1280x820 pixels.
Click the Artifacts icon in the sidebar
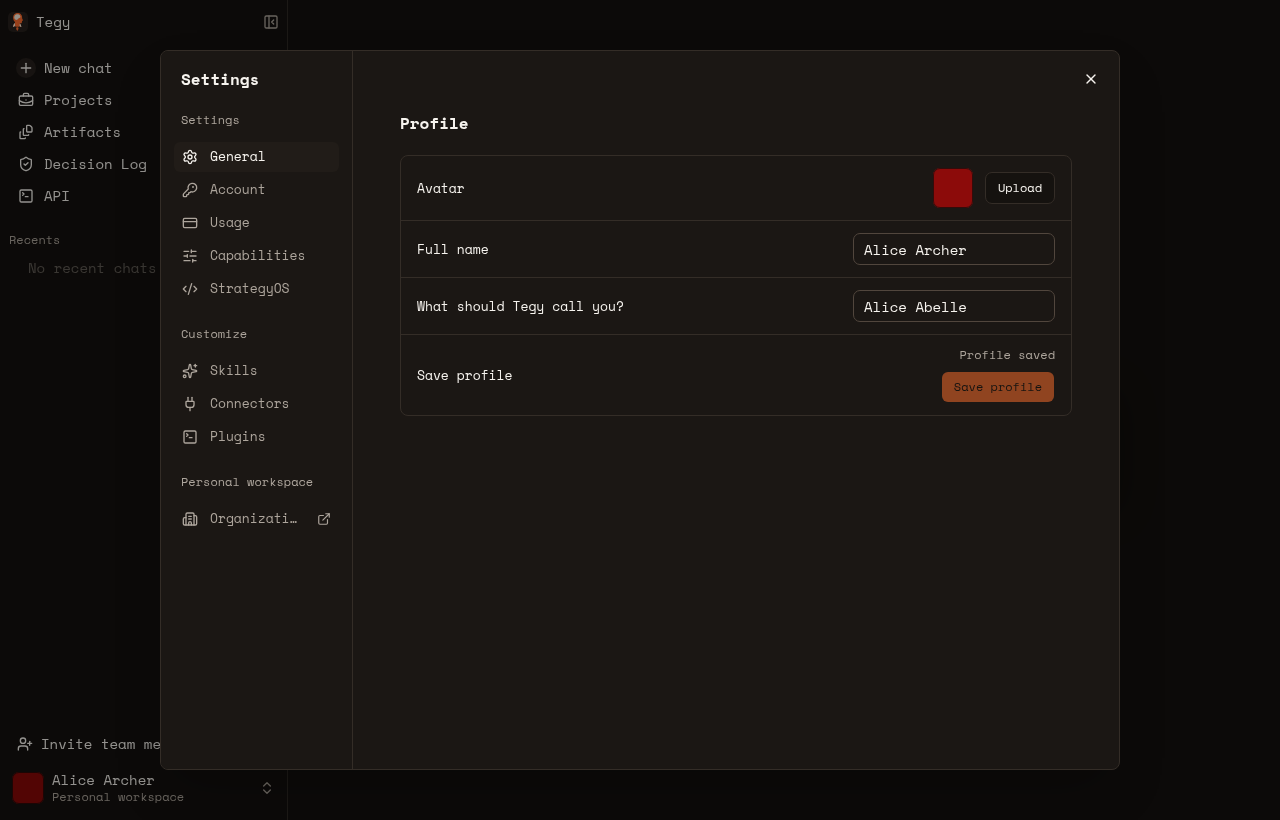(x=26, y=132)
